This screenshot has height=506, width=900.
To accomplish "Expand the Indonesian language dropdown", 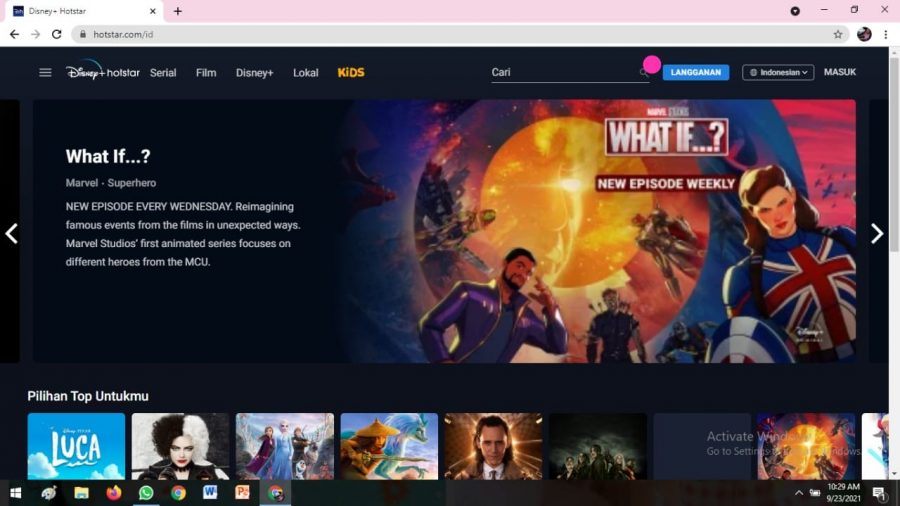I will [x=777, y=72].
